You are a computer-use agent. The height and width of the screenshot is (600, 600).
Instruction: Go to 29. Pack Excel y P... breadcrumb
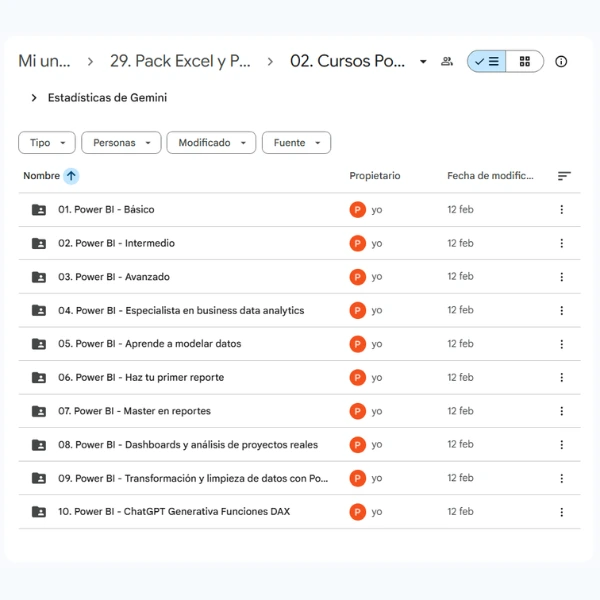180,61
